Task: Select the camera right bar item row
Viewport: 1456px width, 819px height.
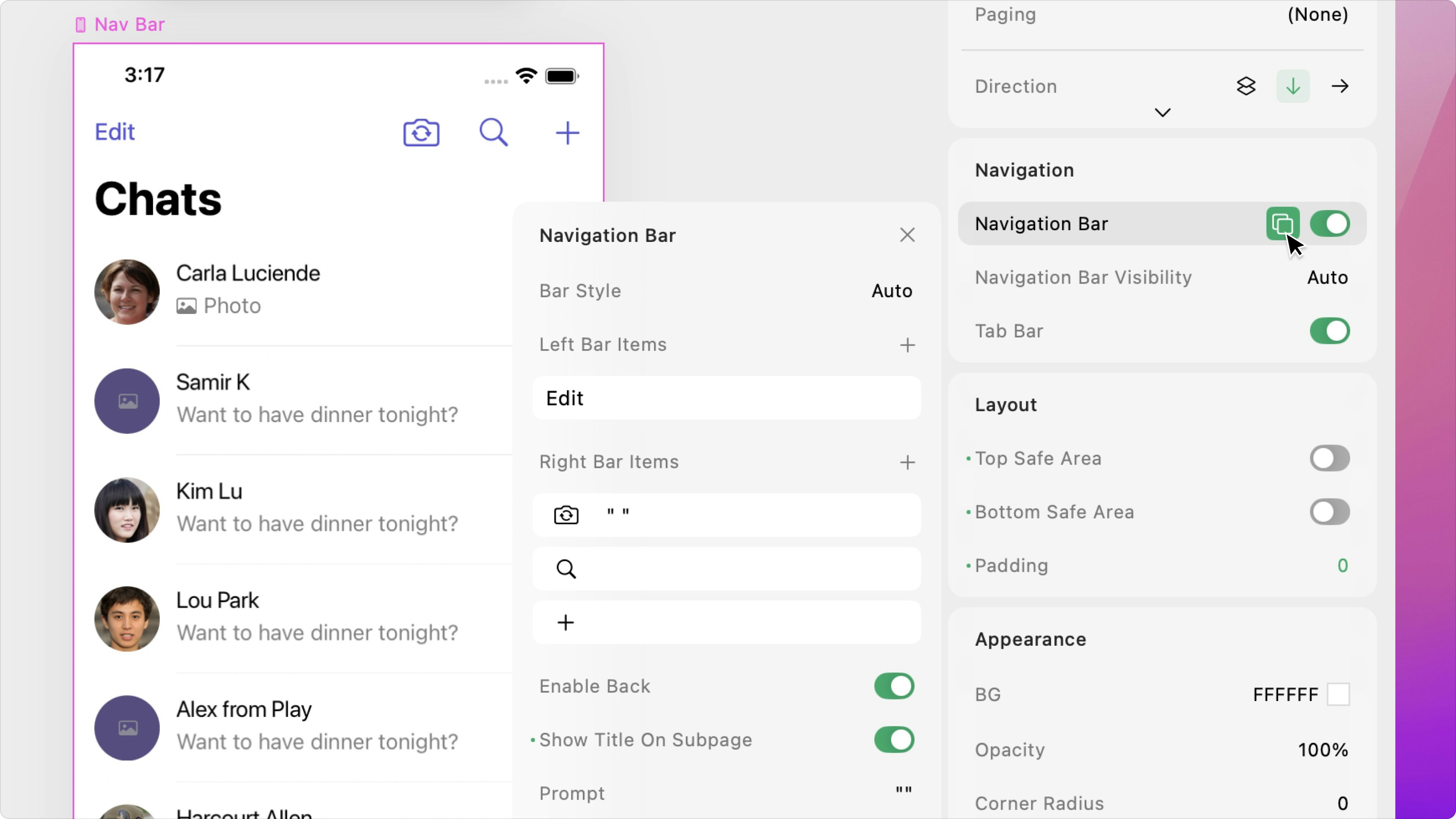Action: 726,515
